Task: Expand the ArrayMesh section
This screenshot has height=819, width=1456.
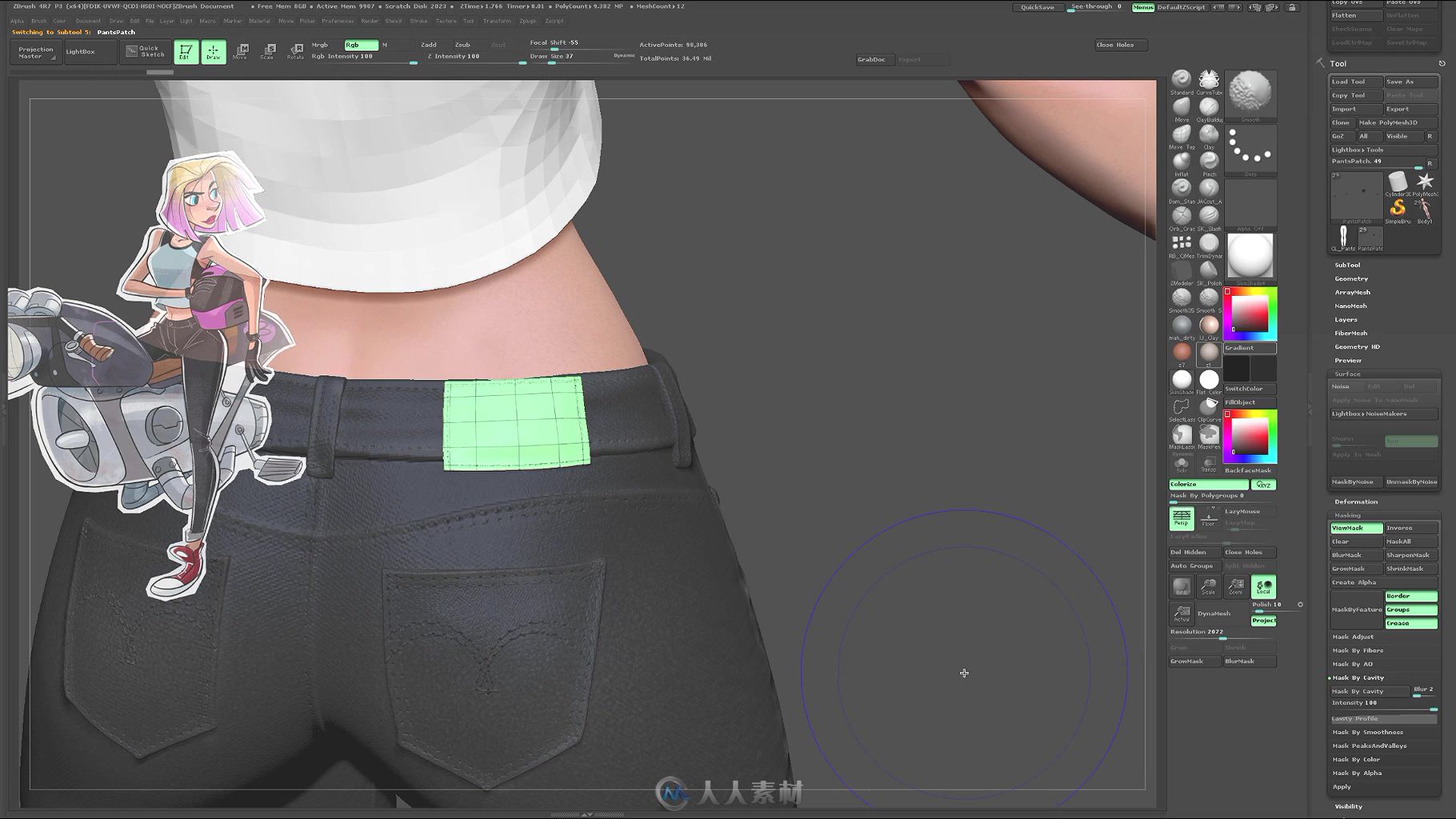Action: click(x=1352, y=292)
